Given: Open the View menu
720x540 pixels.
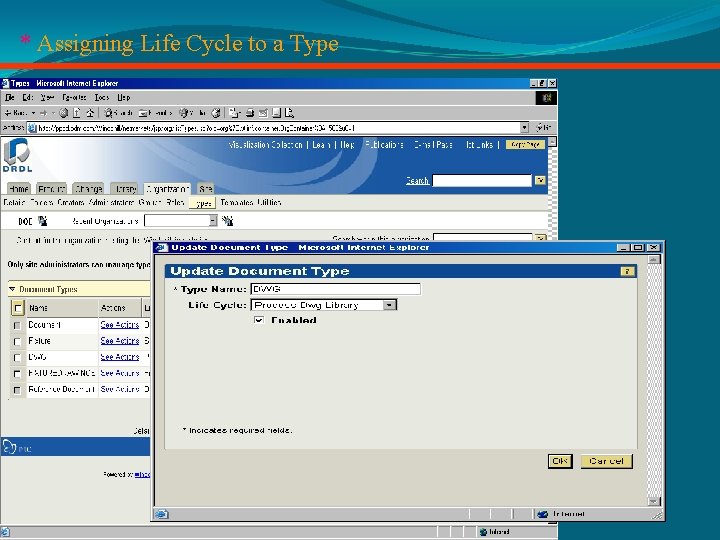Looking at the screenshot, I should click(47, 97).
